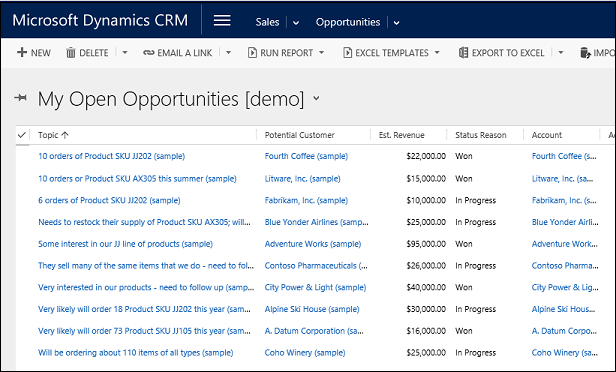The height and width of the screenshot is (372, 616).
Task: Open '10 orders or Product SKU AX305' topic
Action: pyautogui.click(x=137, y=179)
